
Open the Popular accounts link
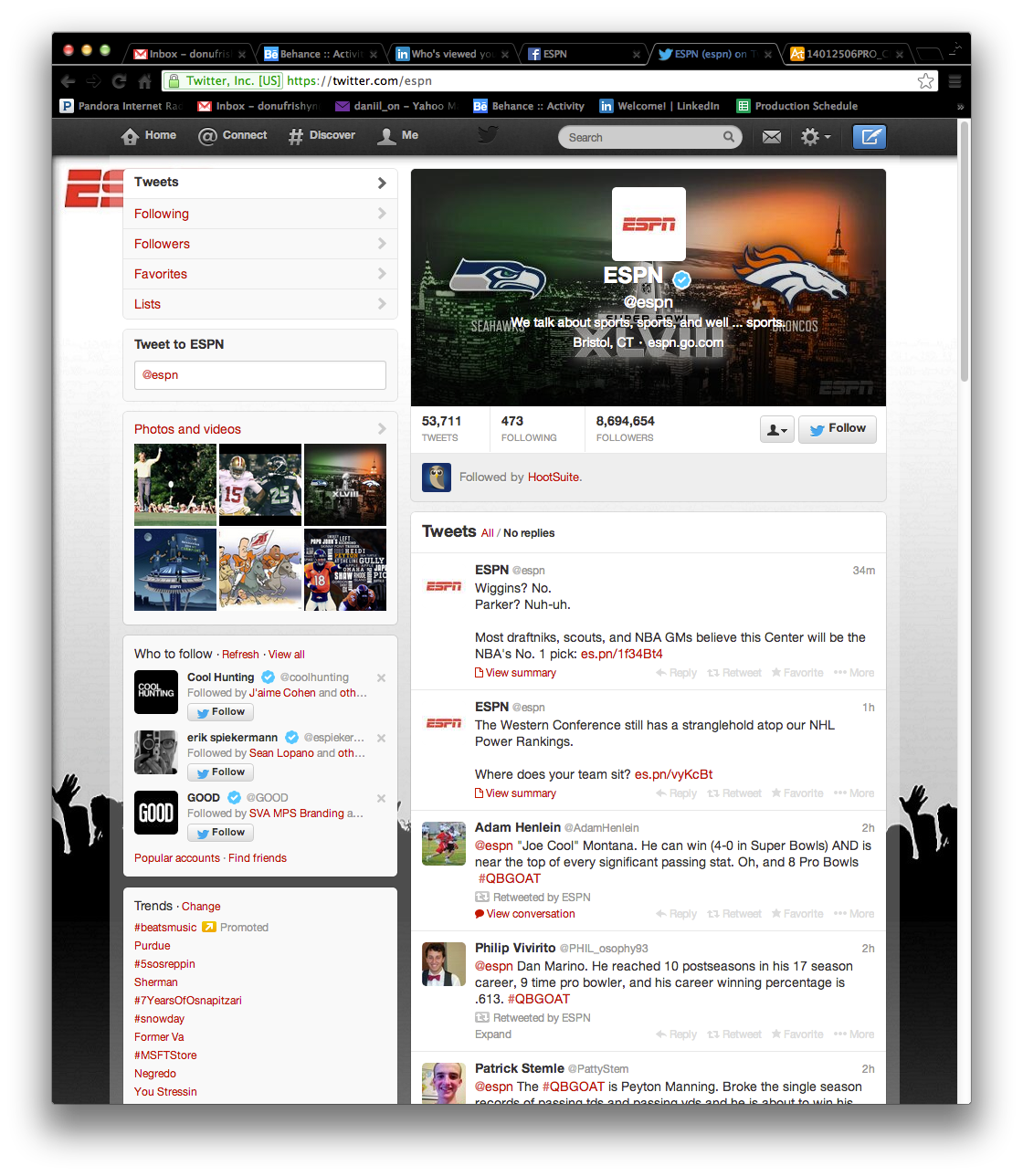coord(177,858)
